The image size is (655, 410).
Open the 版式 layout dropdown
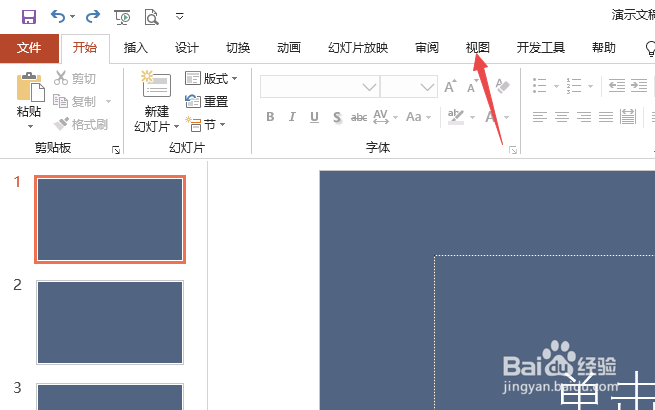pos(211,78)
